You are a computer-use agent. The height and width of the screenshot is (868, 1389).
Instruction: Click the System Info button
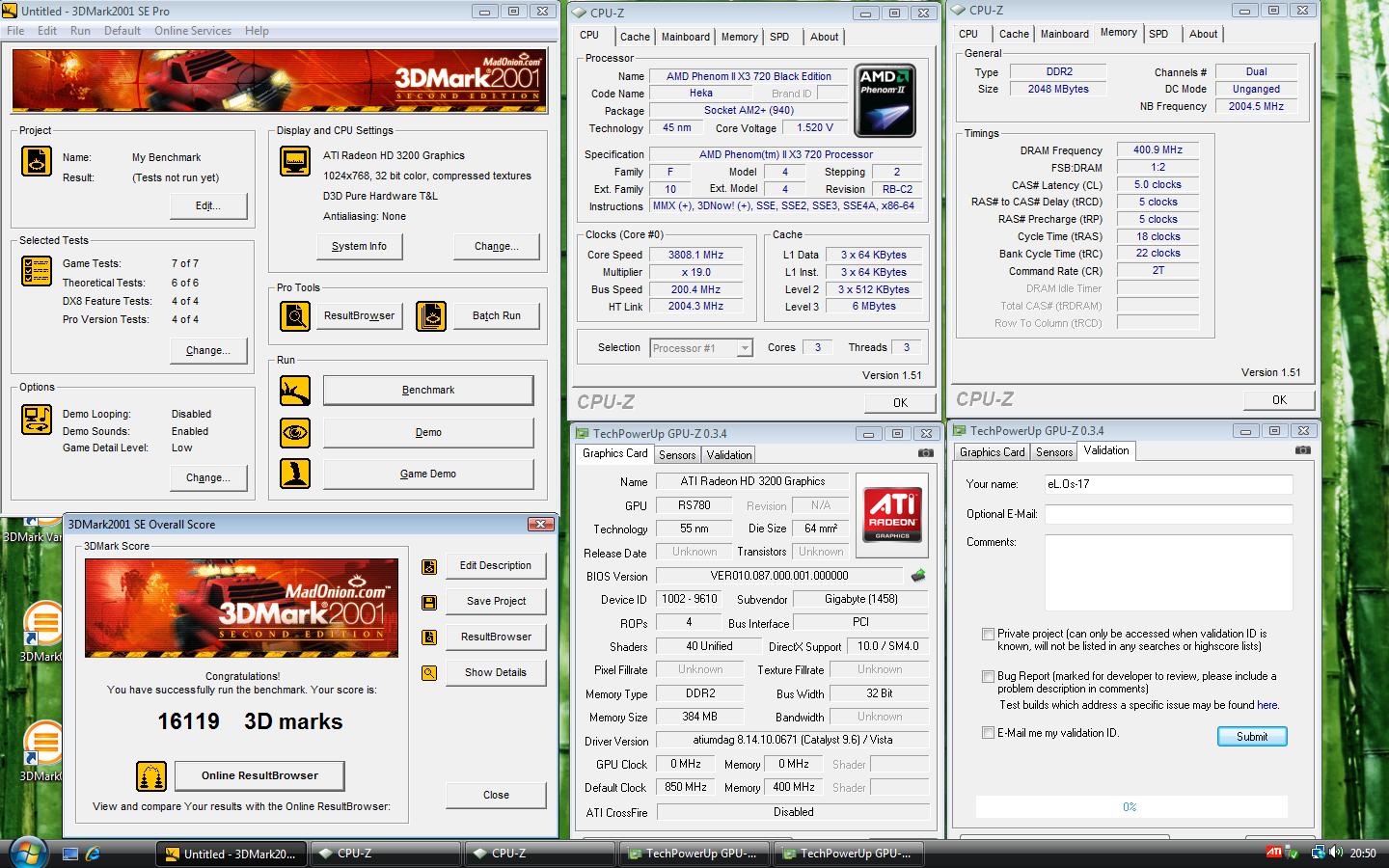[x=359, y=246]
